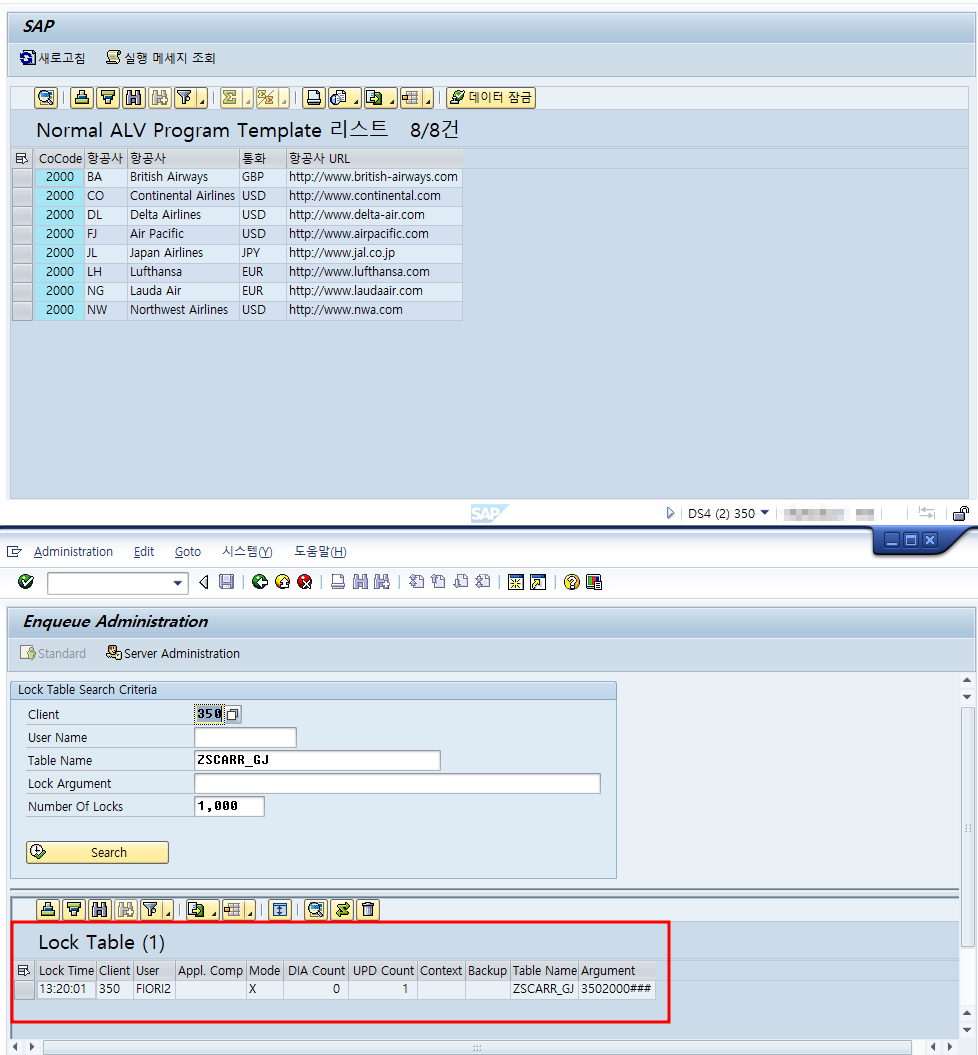This screenshot has height=1055, width=978.
Task: Click Number Of Locks field
Action: pyautogui.click(x=229, y=806)
